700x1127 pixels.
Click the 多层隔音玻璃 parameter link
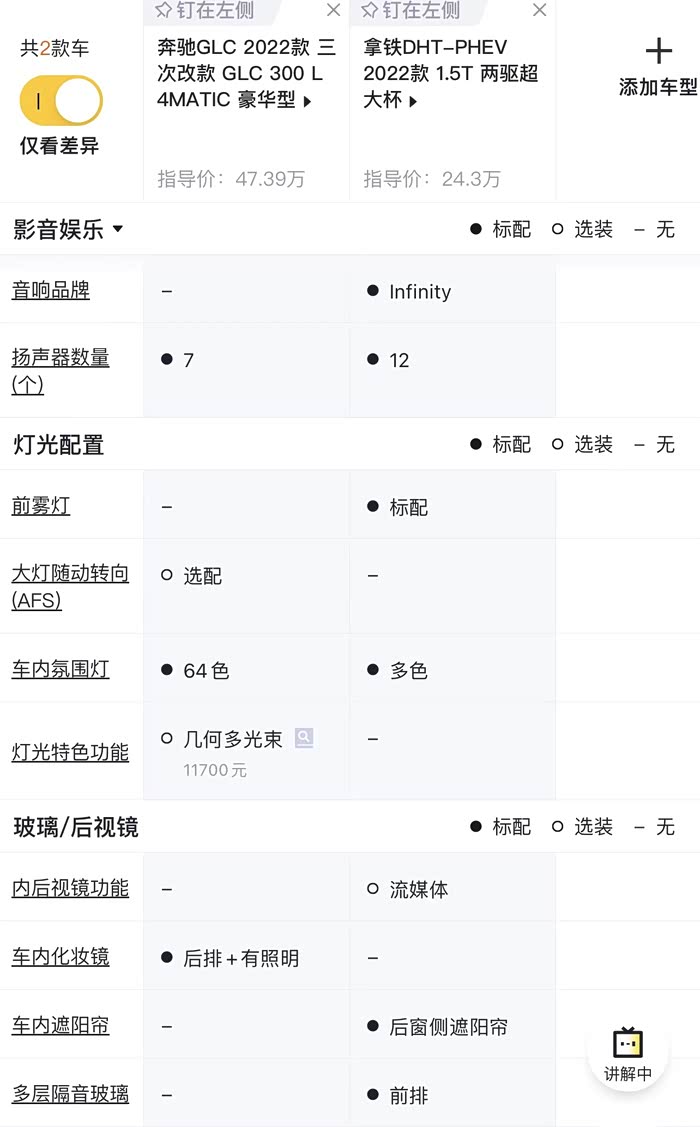(70, 1094)
